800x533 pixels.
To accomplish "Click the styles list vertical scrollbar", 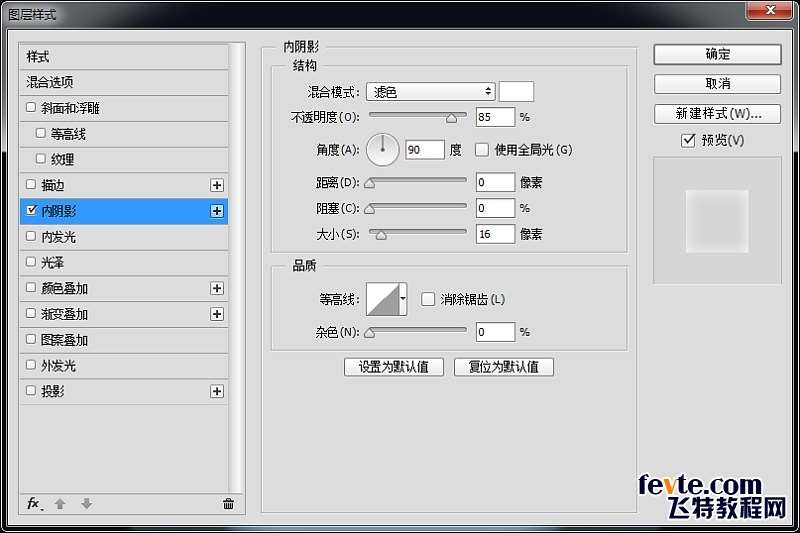I will (236, 268).
